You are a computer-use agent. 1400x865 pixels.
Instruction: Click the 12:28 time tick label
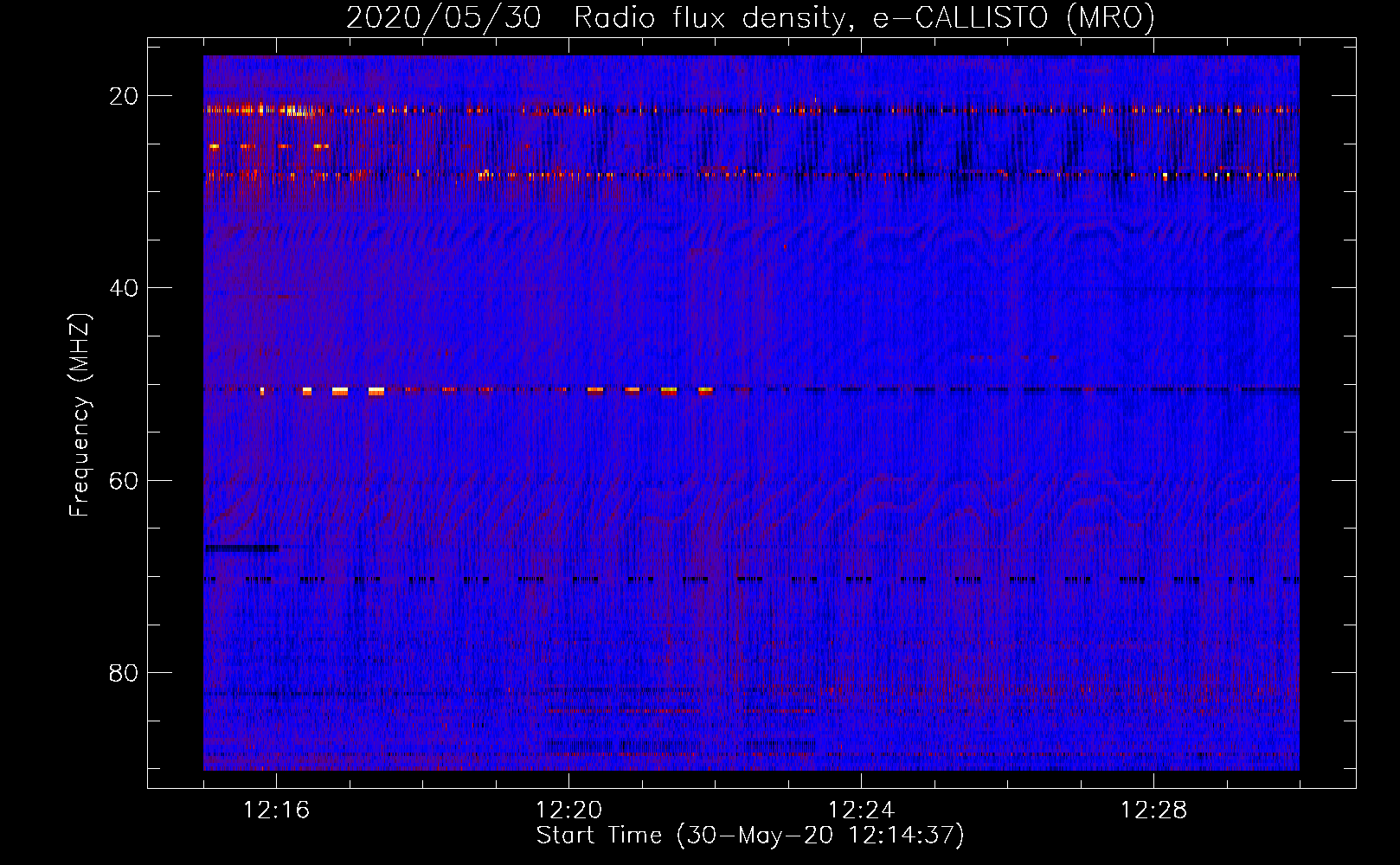click(x=1153, y=810)
